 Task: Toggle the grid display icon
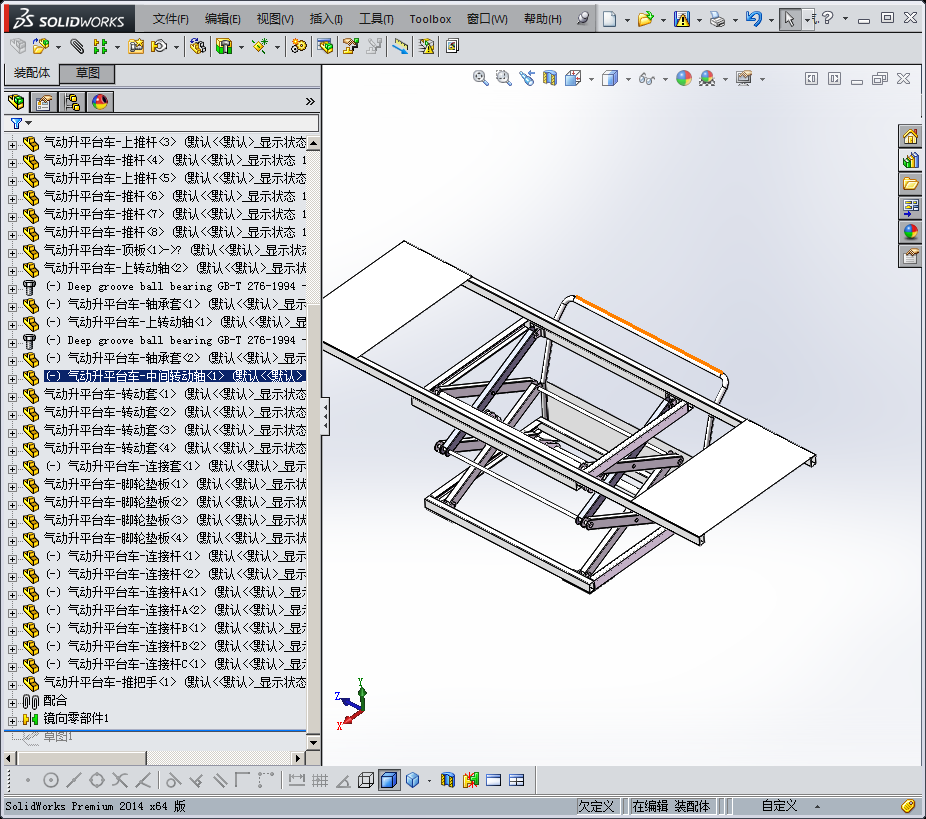tap(320, 781)
